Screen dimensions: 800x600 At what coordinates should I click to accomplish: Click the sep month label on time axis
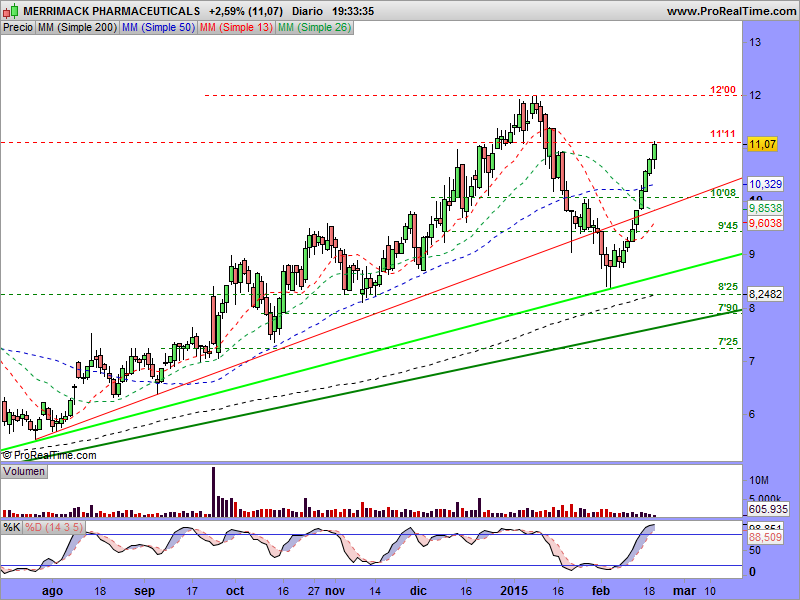(x=144, y=591)
